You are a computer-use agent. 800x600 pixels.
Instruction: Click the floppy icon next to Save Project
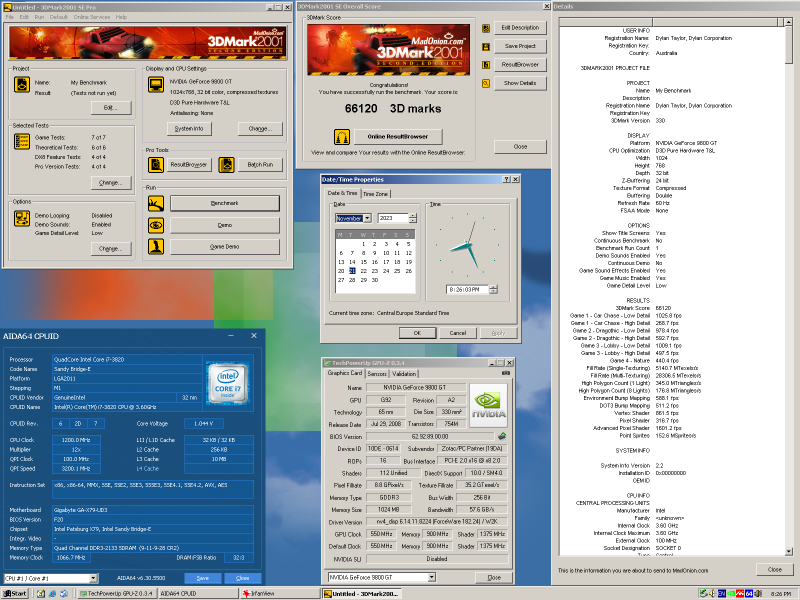(x=486, y=46)
